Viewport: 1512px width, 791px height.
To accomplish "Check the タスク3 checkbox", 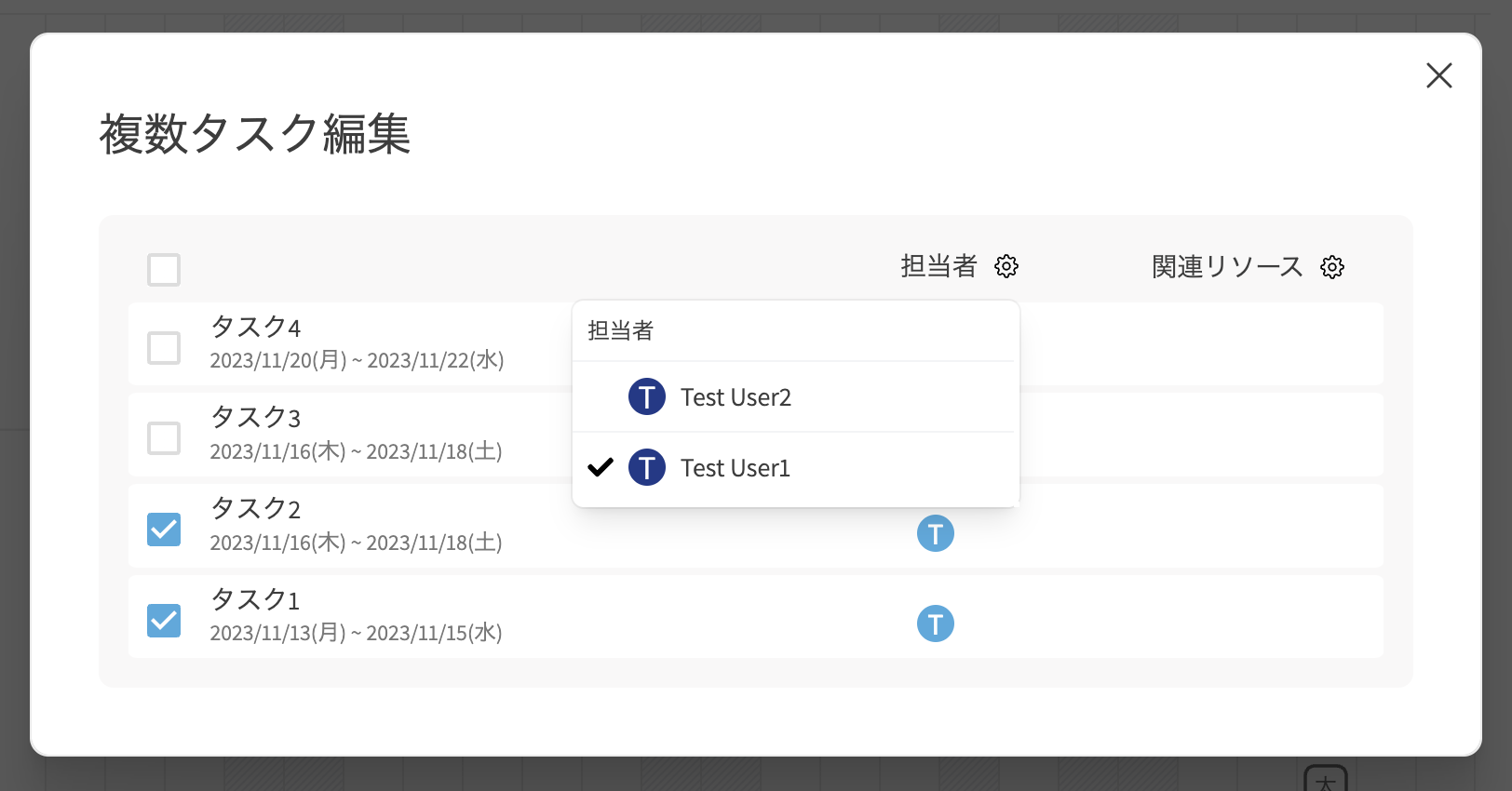I will (164, 437).
